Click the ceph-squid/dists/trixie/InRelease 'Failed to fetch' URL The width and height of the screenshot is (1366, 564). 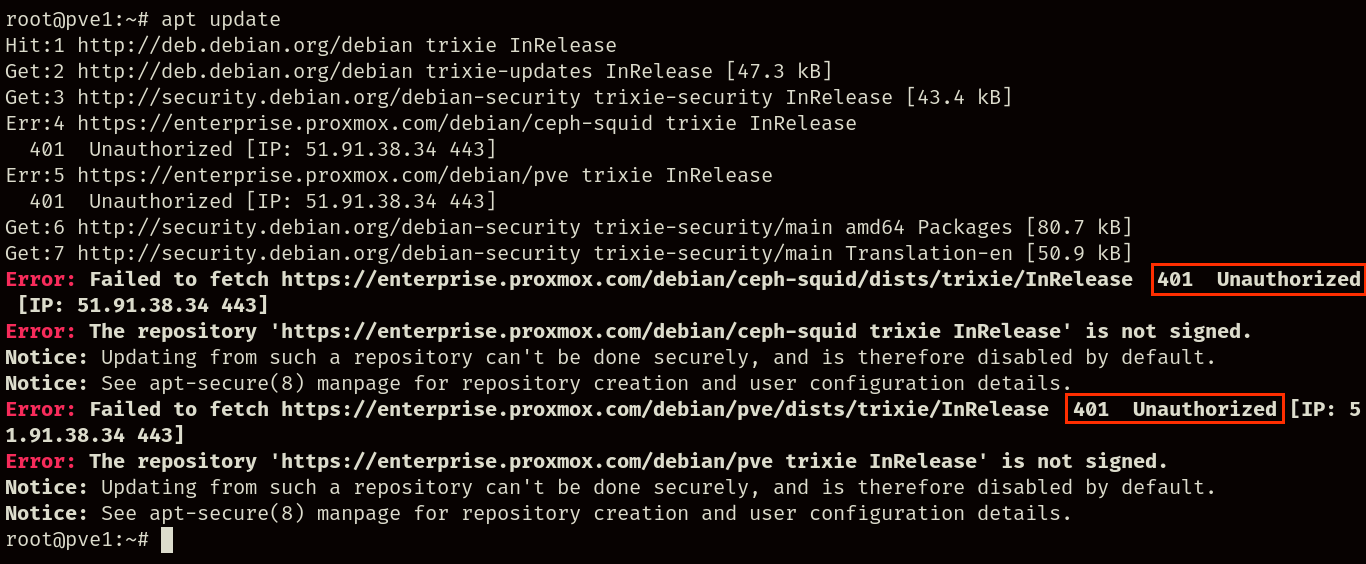pos(706,280)
